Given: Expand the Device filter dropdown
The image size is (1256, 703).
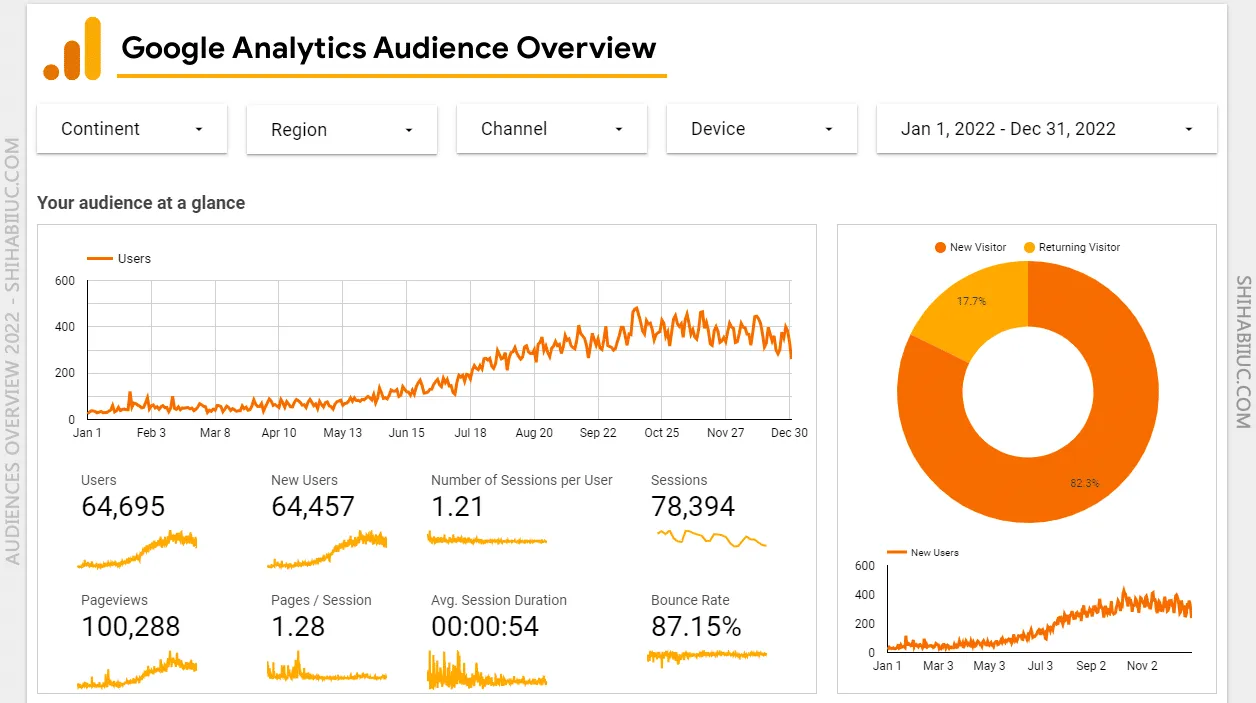Looking at the screenshot, I should tap(762, 129).
